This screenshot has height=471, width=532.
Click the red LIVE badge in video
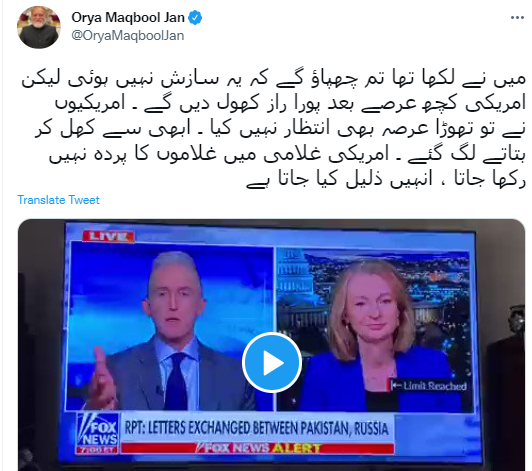click(108, 236)
